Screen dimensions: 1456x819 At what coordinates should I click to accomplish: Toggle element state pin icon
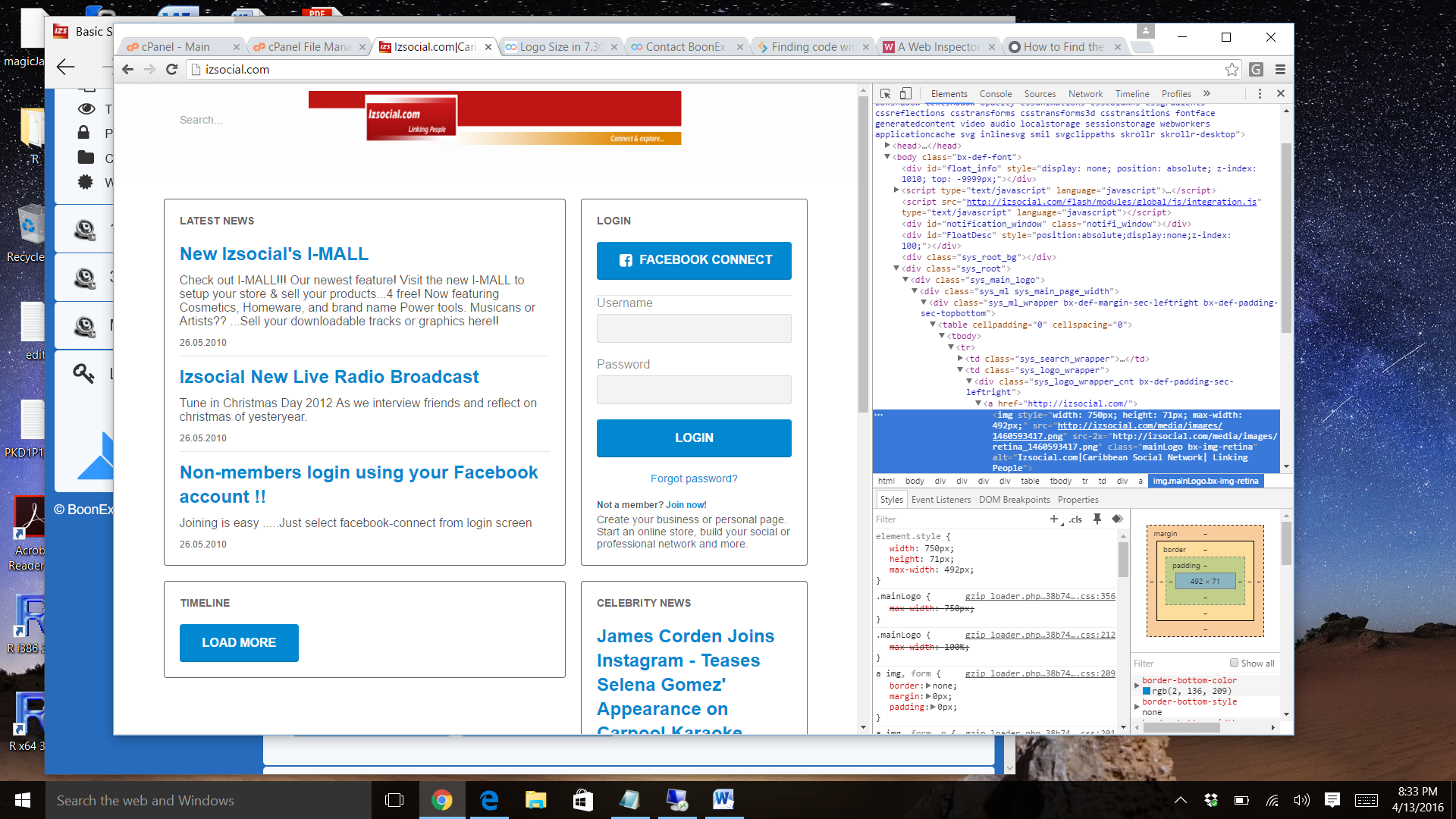coord(1097,519)
